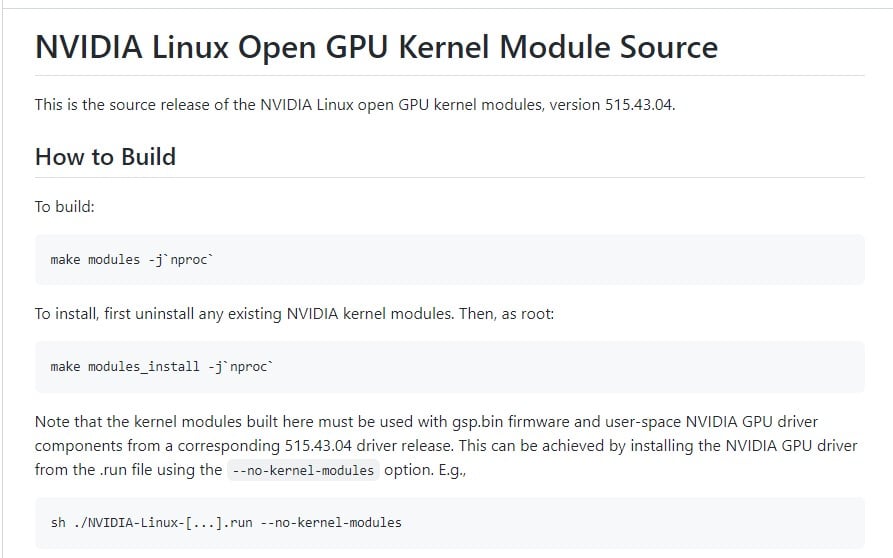This screenshot has width=893, height=558.
Task: Click "nproc" in the make modules command
Action: [188, 260]
